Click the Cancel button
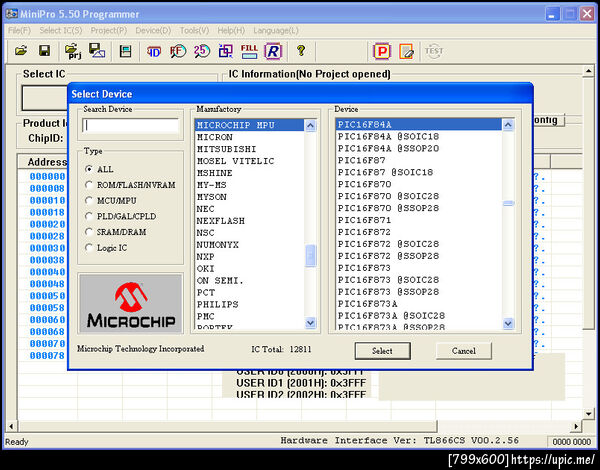This screenshot has height=470, width=600. point(464,351)
